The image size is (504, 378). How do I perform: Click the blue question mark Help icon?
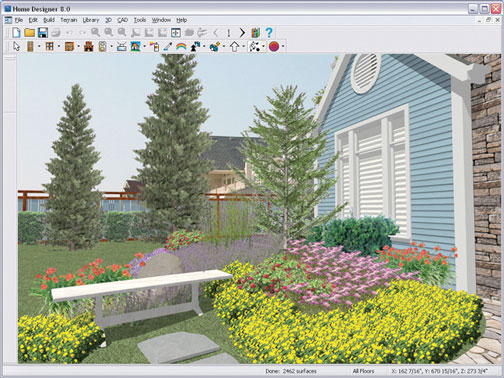(269, 32)
